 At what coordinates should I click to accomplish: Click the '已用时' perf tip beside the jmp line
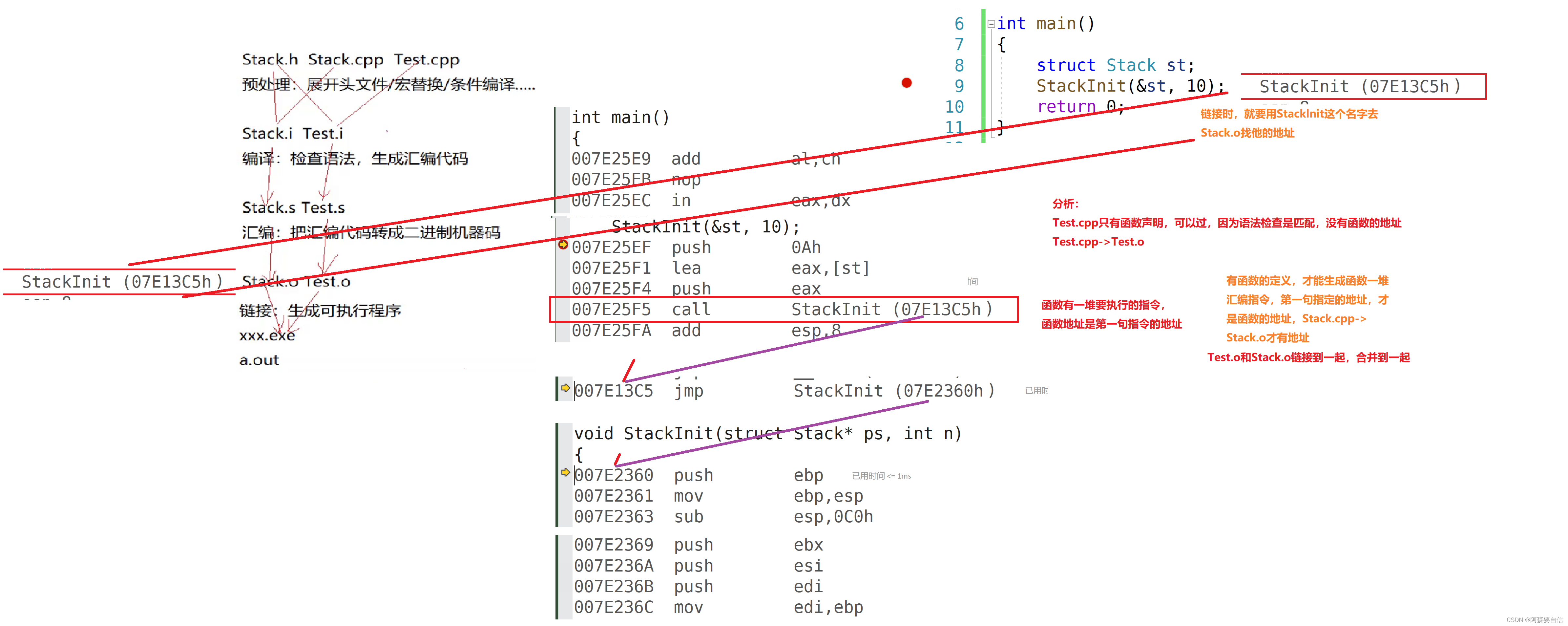coord(1036,391)
